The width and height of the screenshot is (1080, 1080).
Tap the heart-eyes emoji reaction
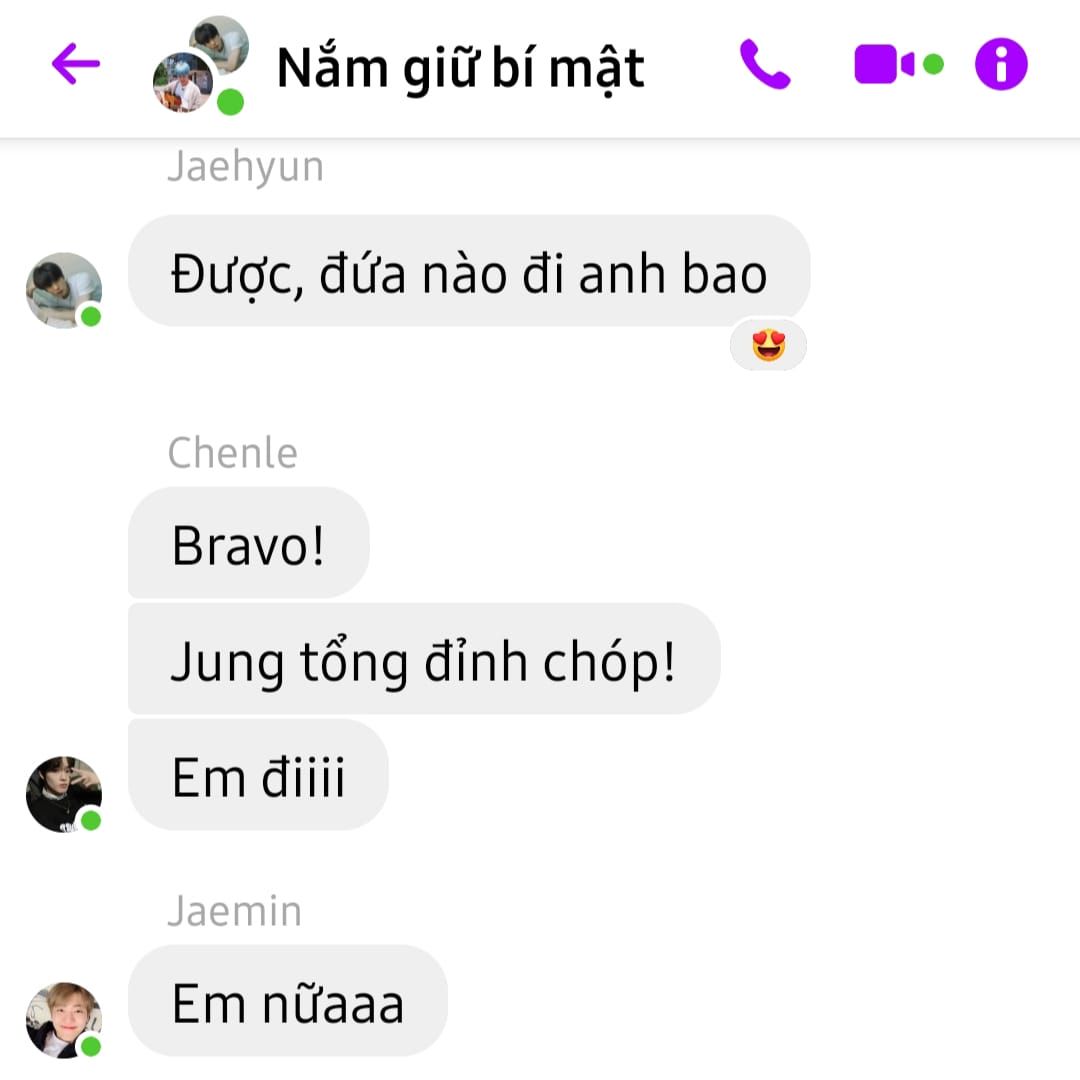769,344
